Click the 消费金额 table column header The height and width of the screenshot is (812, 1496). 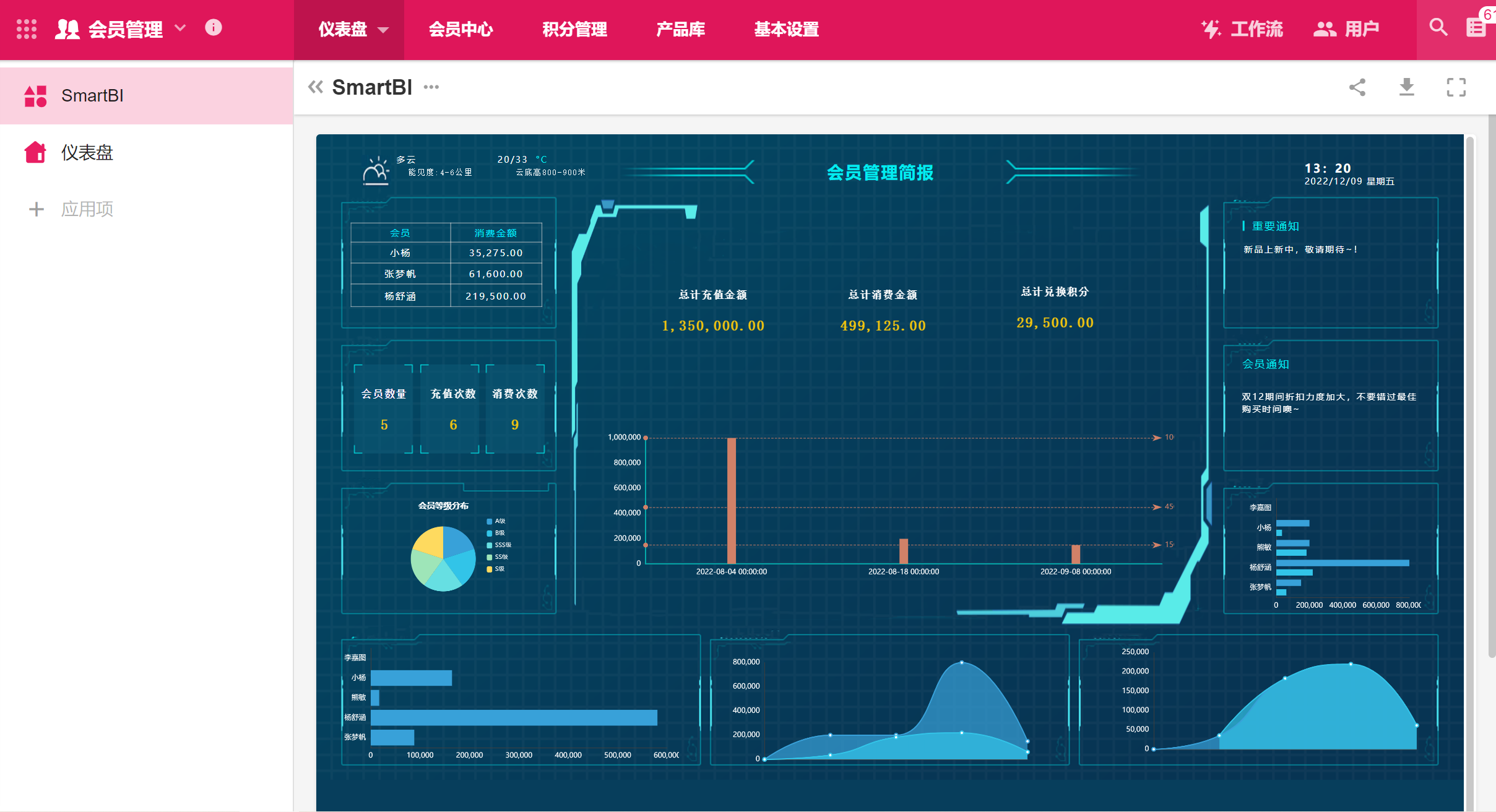496,233
